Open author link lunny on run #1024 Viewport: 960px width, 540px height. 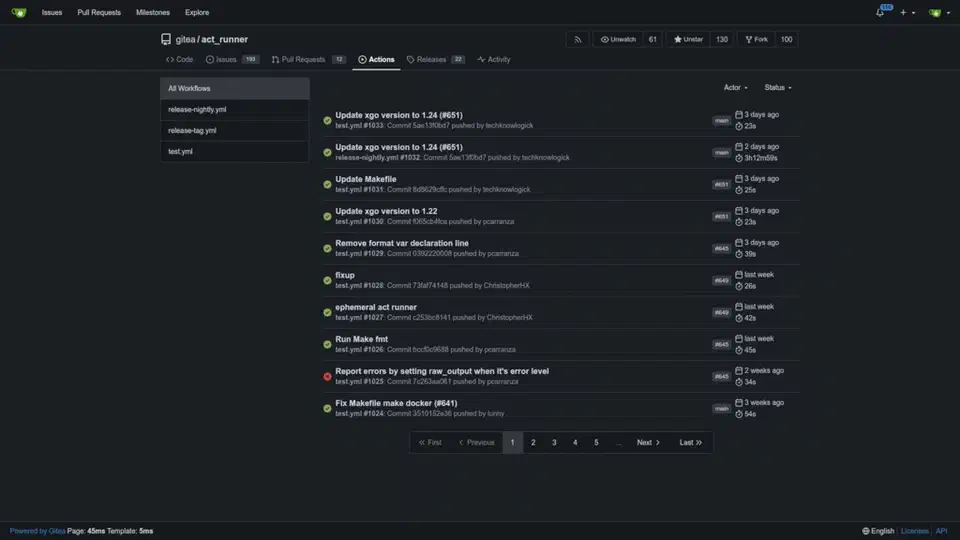click(x=496, y=414)
